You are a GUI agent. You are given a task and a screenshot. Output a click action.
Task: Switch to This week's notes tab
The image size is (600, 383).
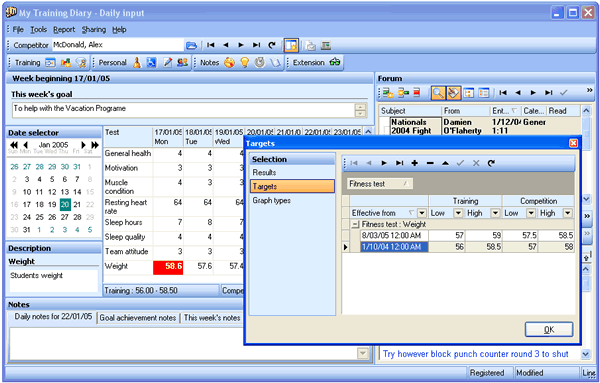coord(212,318)
